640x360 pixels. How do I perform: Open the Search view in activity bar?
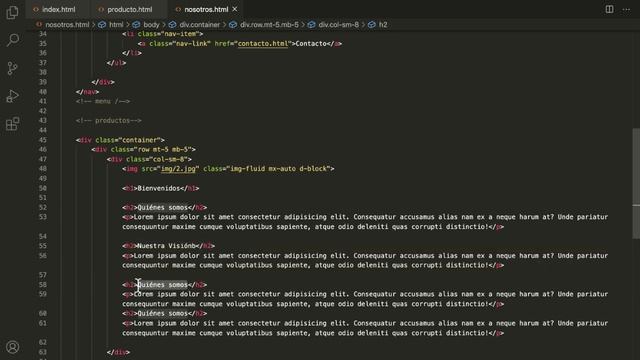pos(13,40)
